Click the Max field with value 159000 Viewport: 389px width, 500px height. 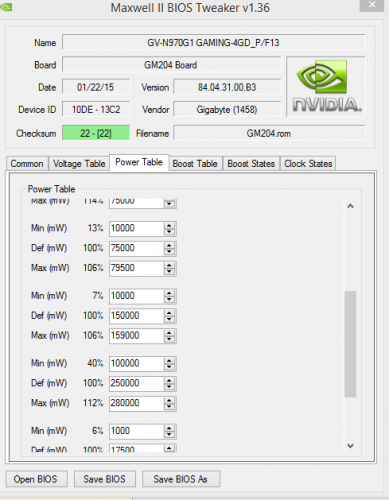click(x=136, y=336)
